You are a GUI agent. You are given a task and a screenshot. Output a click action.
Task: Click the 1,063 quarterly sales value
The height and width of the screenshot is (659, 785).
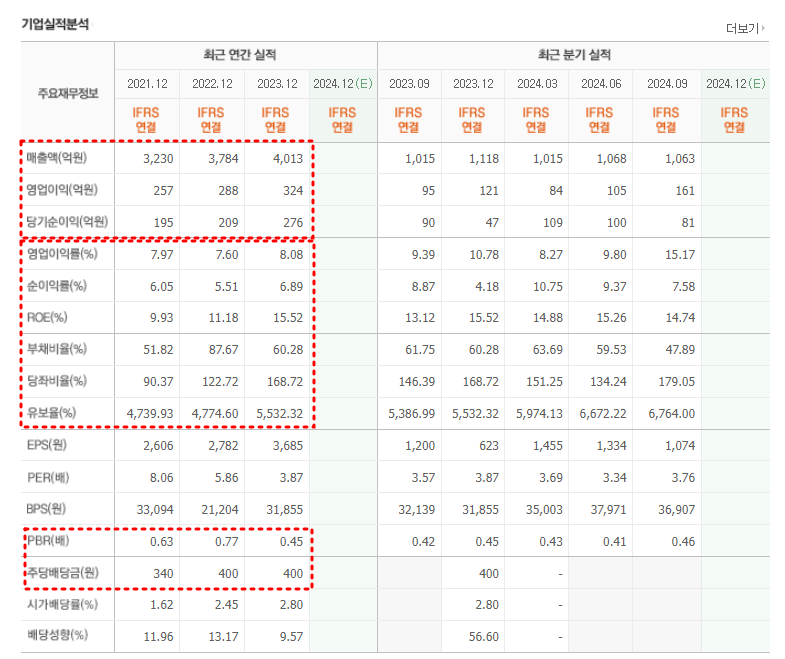(680, 159)
